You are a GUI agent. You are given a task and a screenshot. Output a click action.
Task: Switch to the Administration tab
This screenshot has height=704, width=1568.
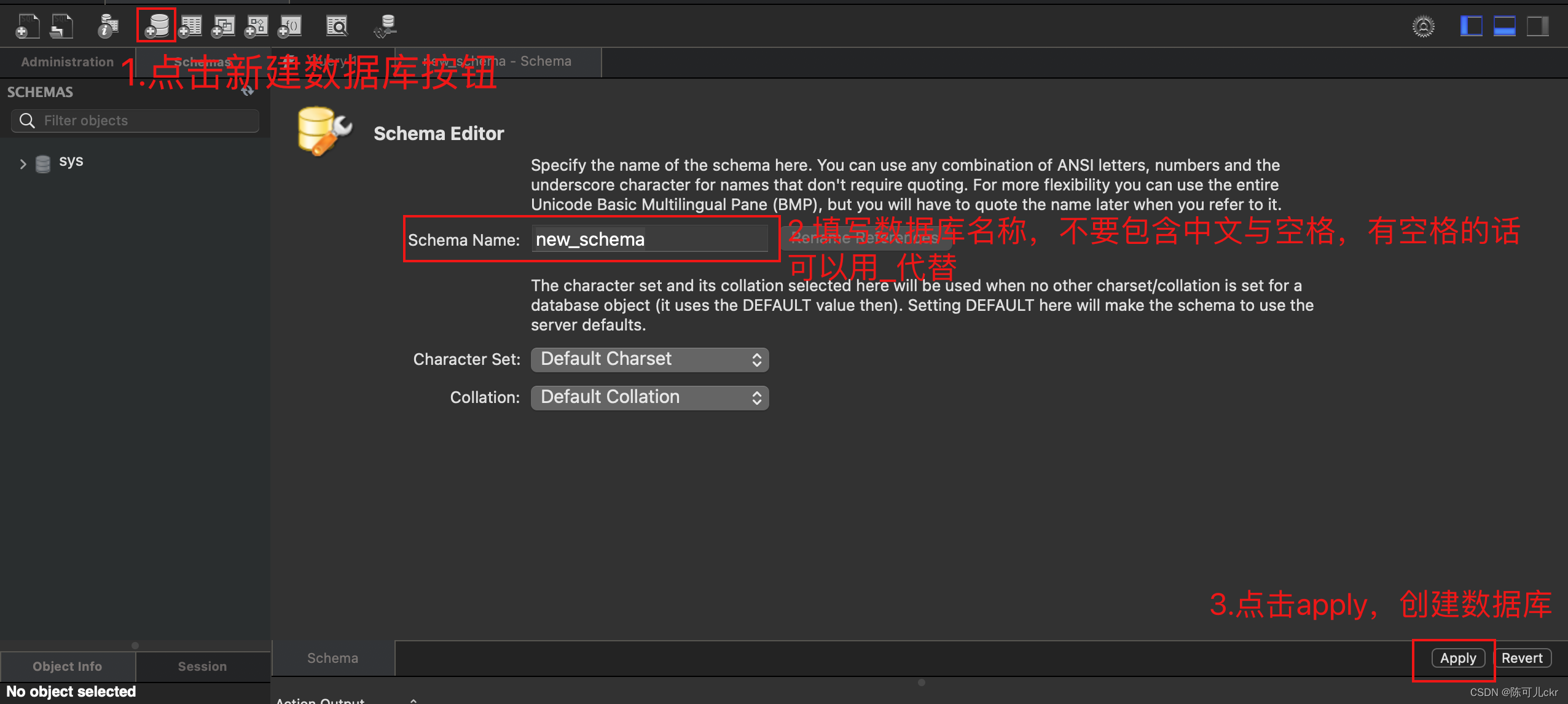point(67,62)
